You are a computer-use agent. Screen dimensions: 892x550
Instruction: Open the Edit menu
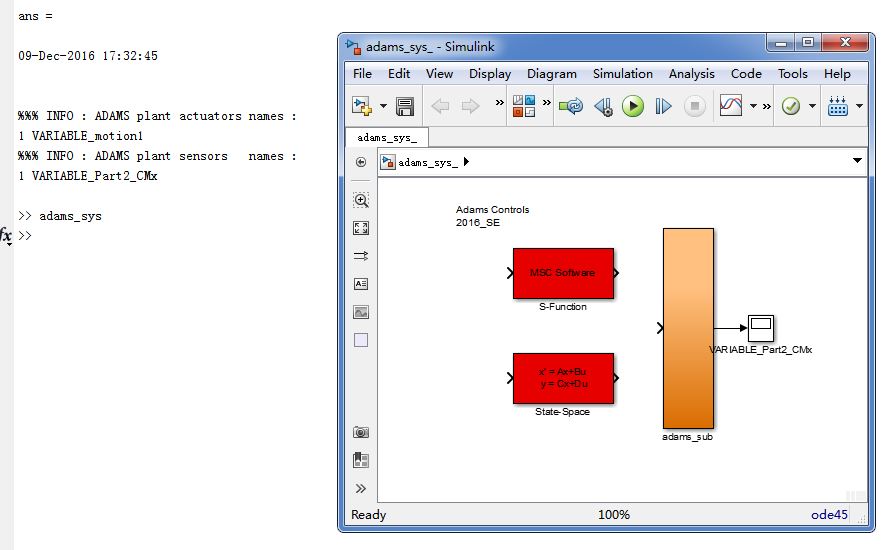click(399, 74)
